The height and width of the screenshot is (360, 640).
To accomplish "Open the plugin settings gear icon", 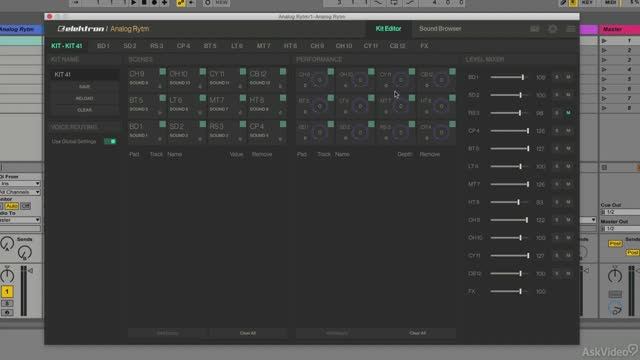I will point(553,29).
